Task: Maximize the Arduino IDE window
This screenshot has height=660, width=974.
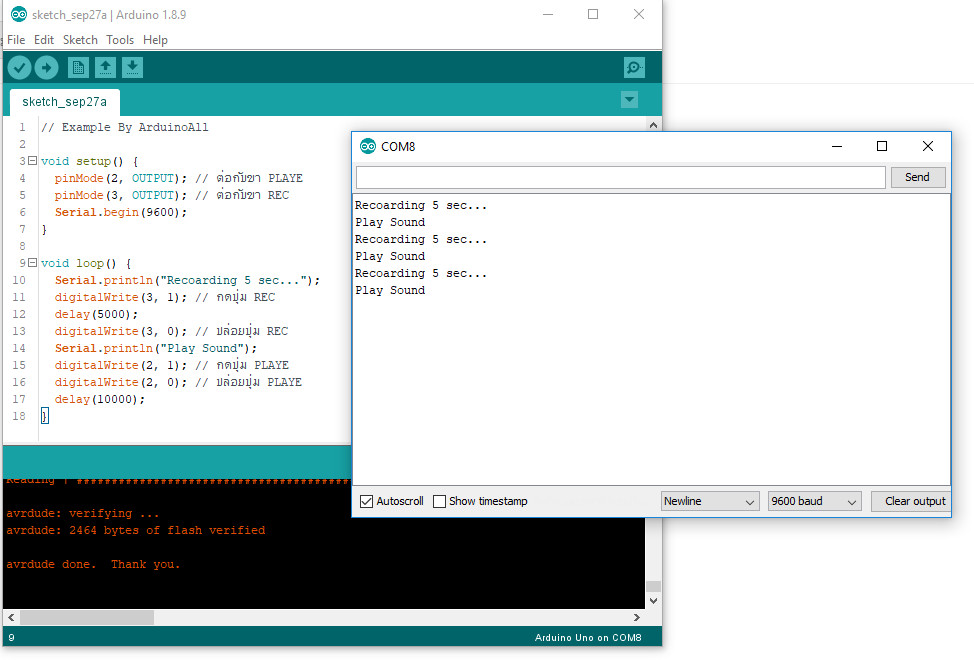Action: 593,14
